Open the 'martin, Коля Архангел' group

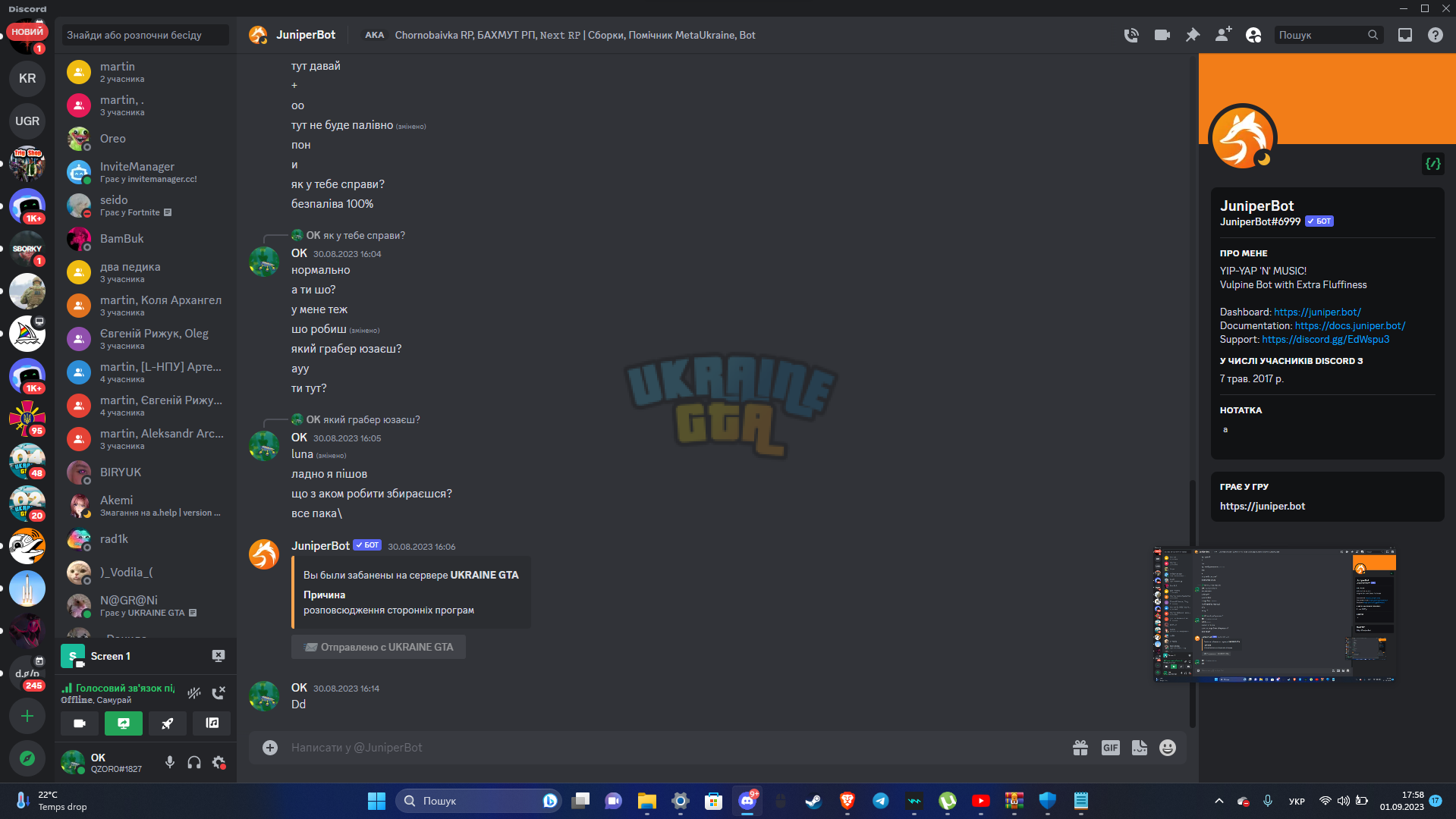tap(145, 306)
